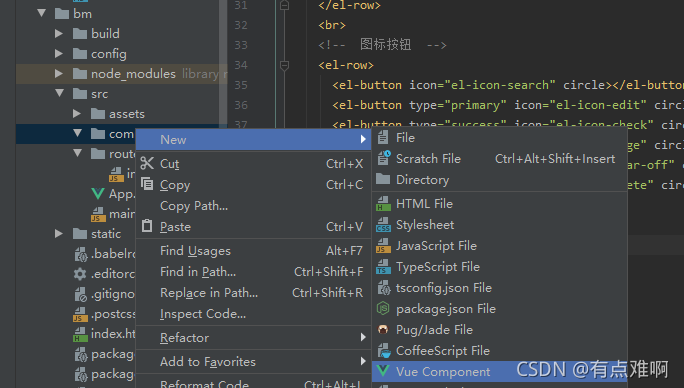Screen dimensions: 684x388
Task: Pick the Pug/Jade File icon
Action: pos(383,330)
